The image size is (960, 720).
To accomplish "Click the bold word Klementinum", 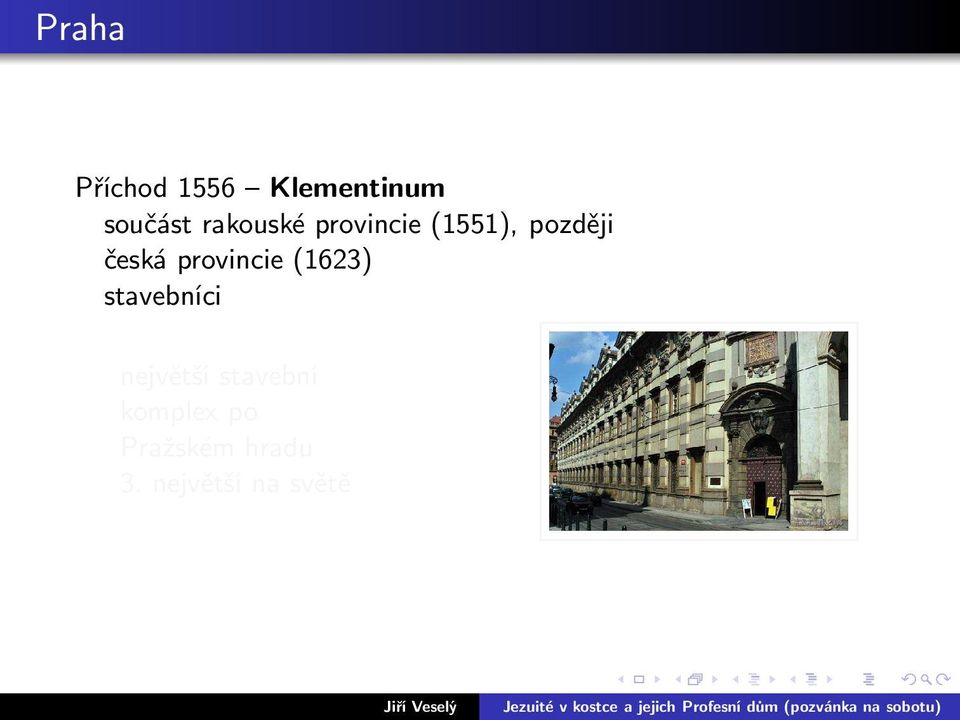I will [358, 187].
